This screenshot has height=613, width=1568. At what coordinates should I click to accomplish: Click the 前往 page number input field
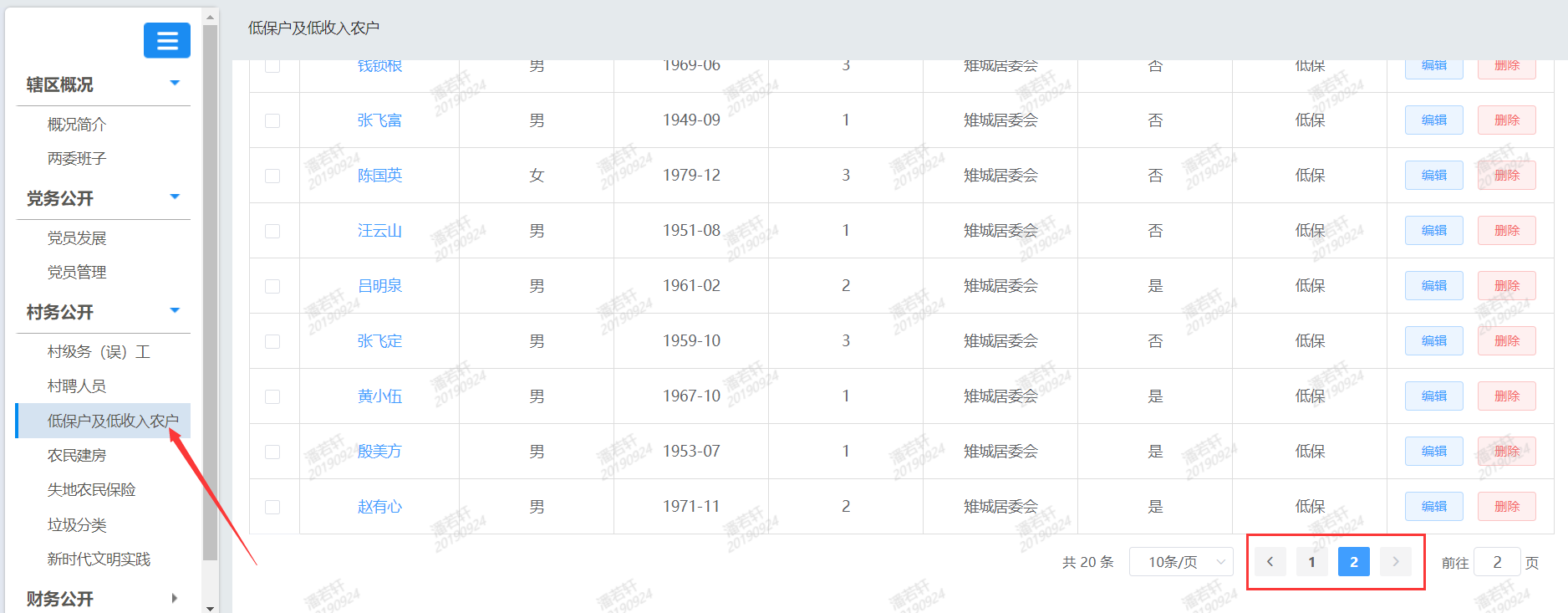click(x=1496, y=562)
